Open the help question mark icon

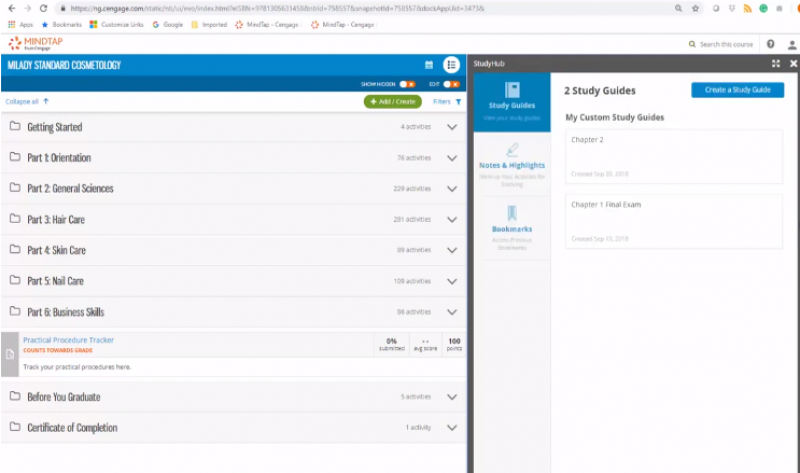(x=770, y=44)
